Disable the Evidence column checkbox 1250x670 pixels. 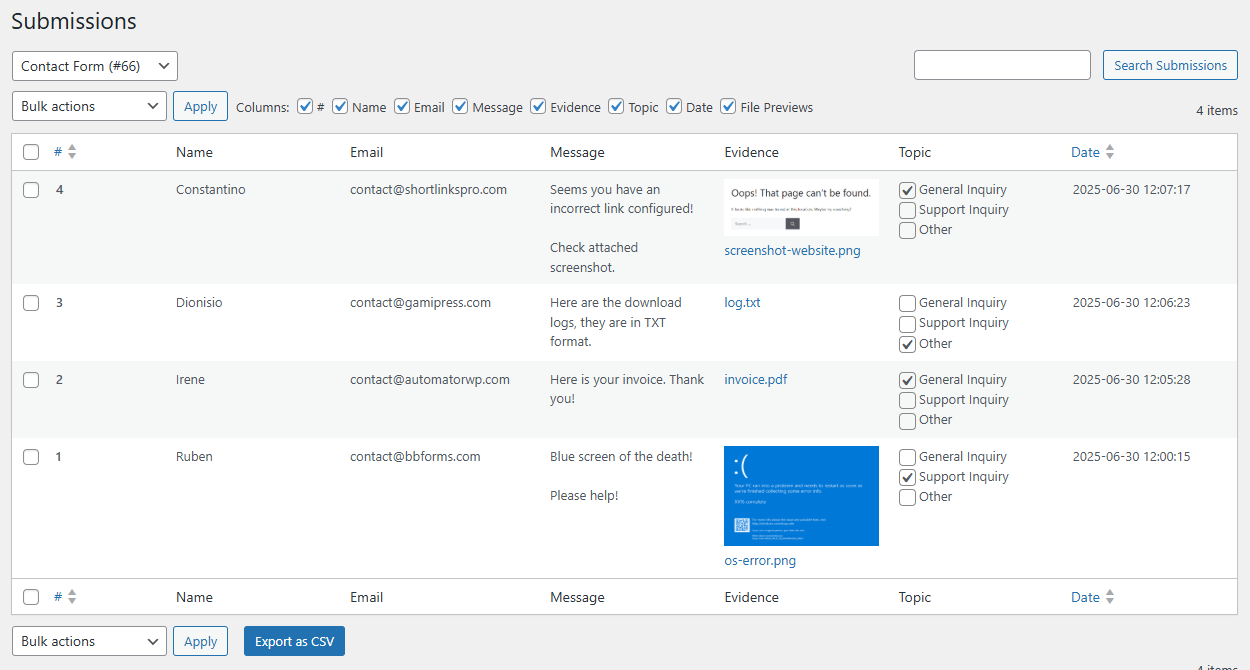click(x=538, y=106)
